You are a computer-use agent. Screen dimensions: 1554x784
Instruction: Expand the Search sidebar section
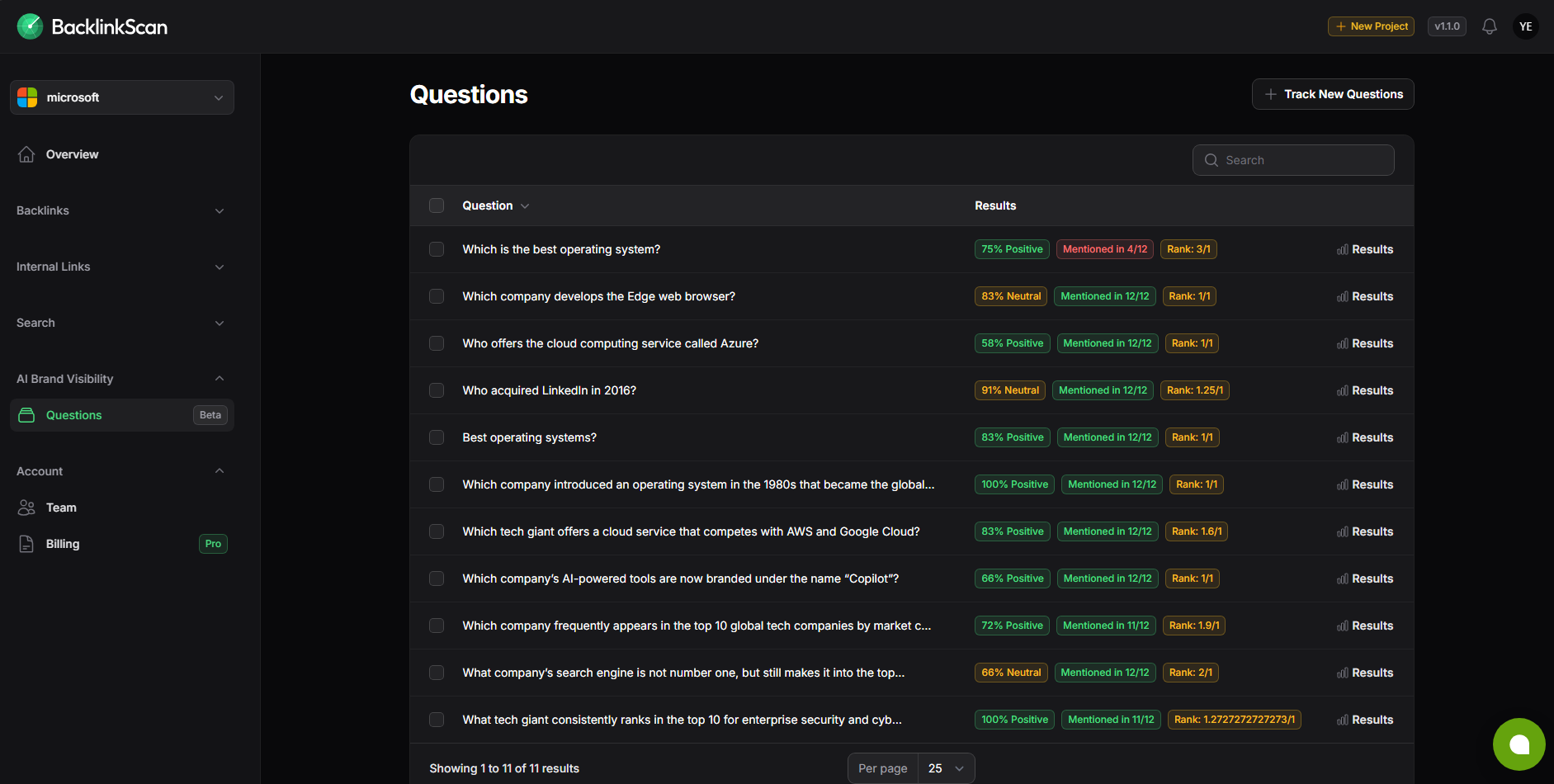pyautogui.click(x=120, y=323)
